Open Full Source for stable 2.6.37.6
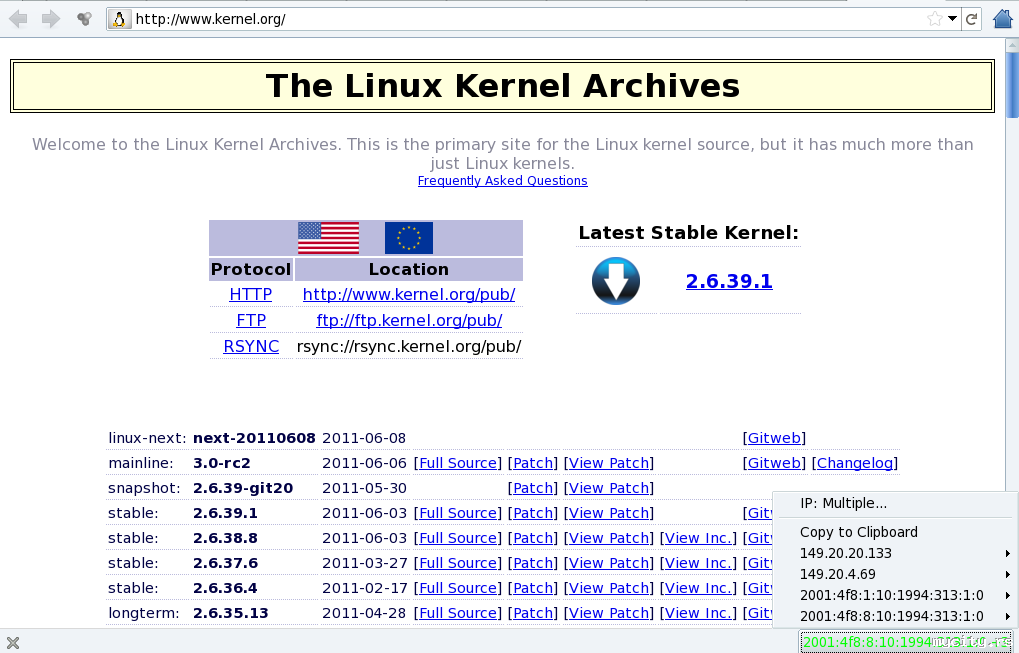 click(458, 563)
